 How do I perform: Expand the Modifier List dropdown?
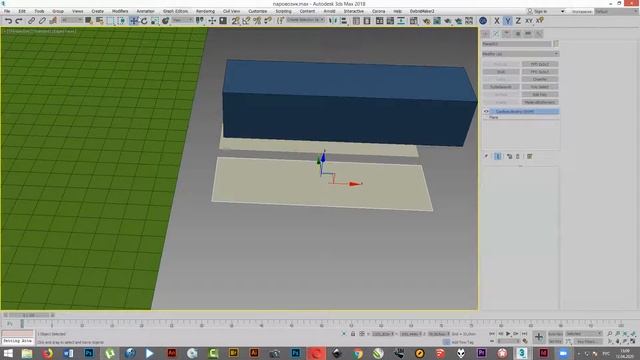pos(520,54)
